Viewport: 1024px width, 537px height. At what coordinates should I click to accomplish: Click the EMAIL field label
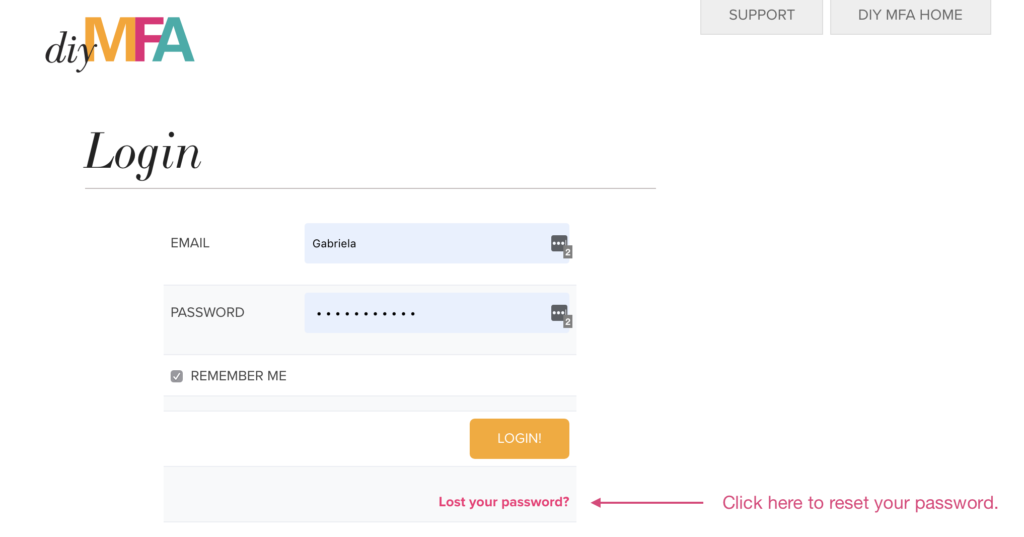tap(190, 243)
